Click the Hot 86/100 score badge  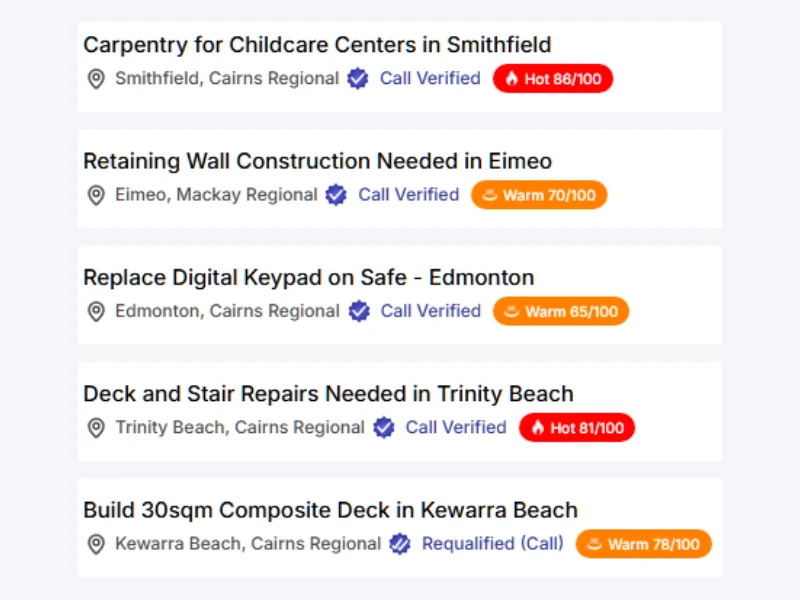tap(553, 79)
